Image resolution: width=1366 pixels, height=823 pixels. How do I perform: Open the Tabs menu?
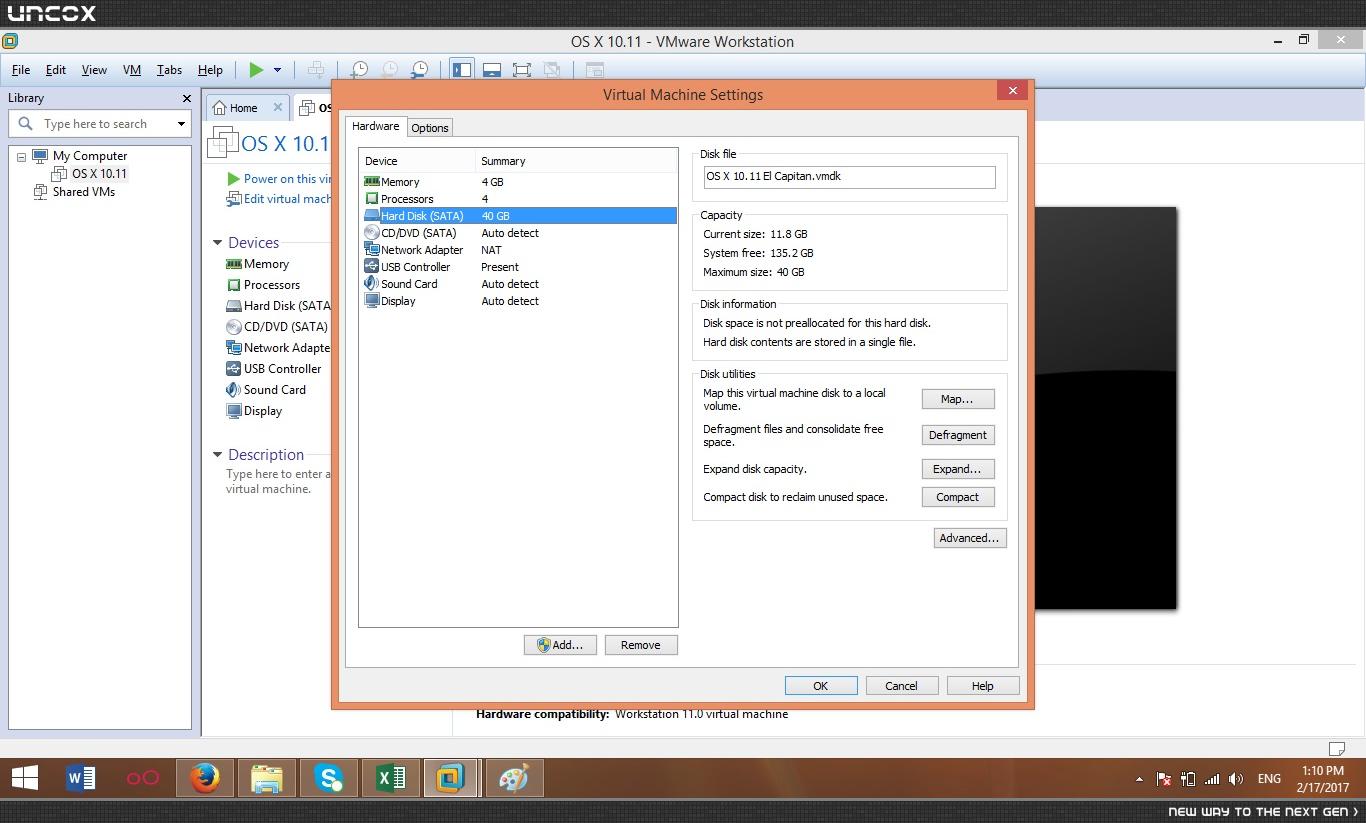pyautogui.click(x=169, y=70)
